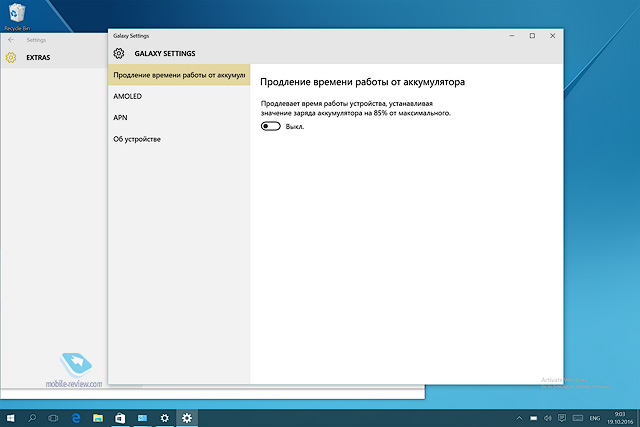640x427 pixels.
Task: Open the Windows Start menu
Action: coord(11,418)
